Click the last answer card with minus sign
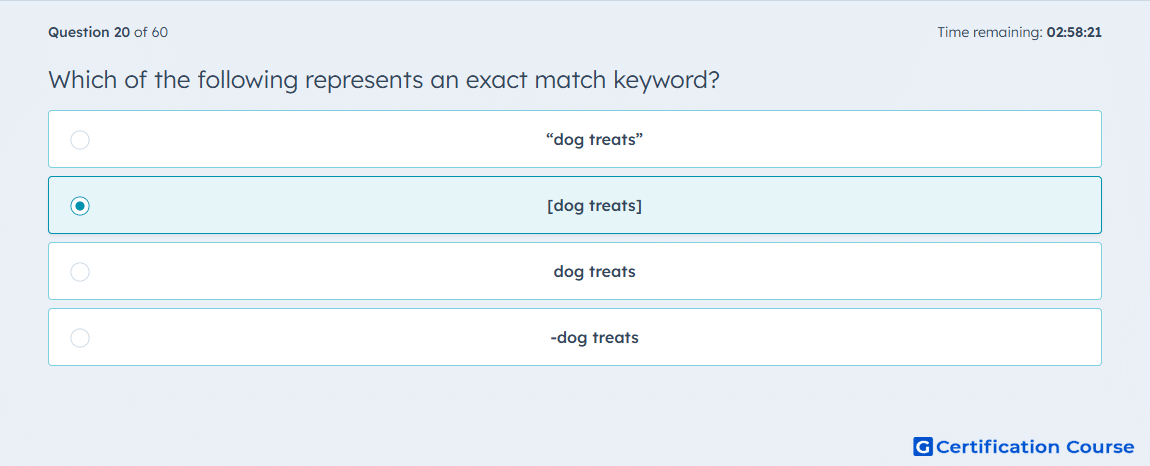1150x466 pixels. pos(575,338)
